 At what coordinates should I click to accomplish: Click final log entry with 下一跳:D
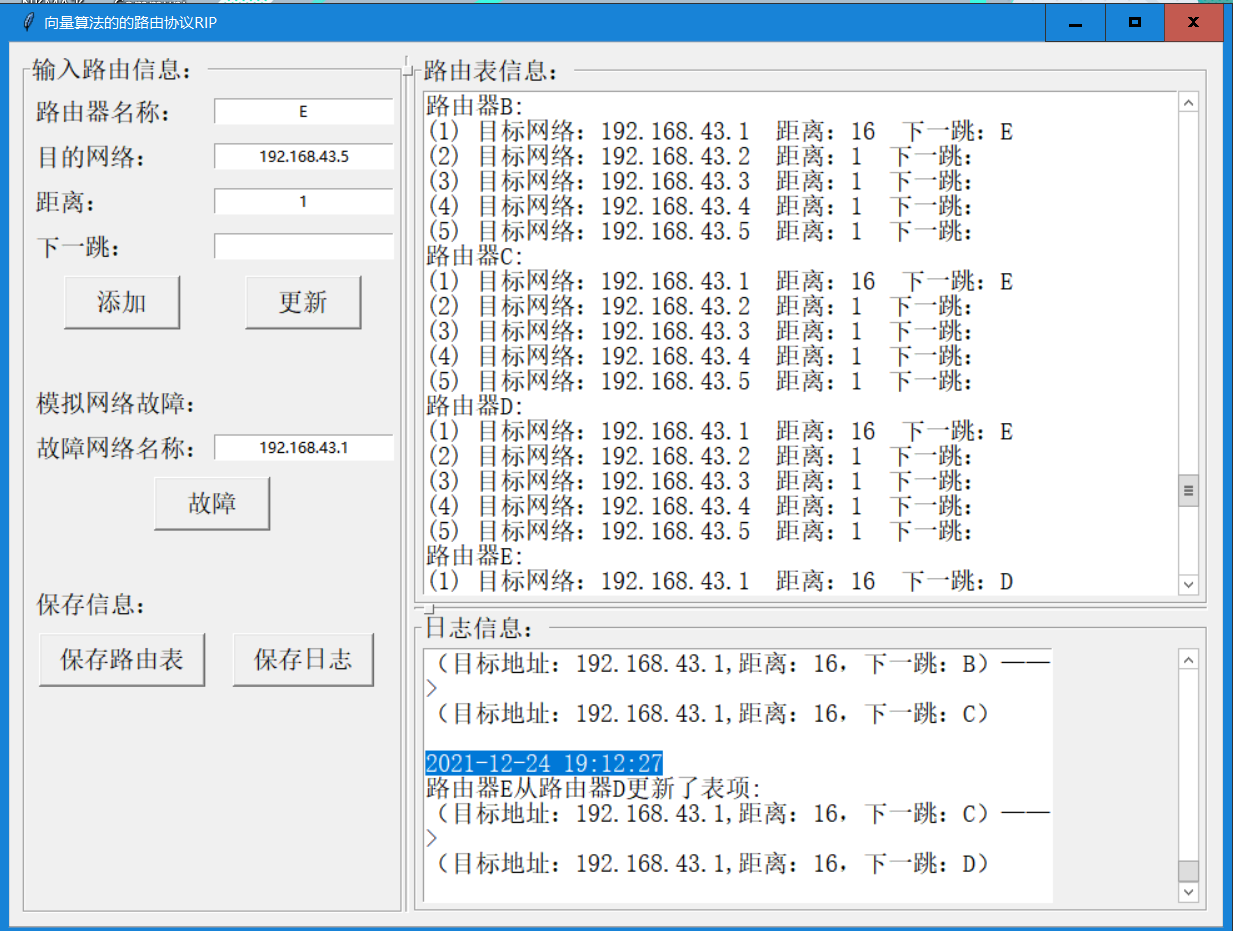pos(707,863)
